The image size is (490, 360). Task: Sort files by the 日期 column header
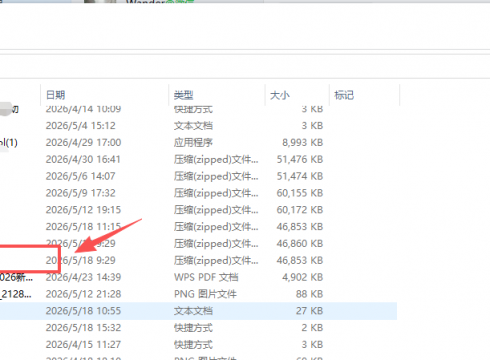[55, 95]
